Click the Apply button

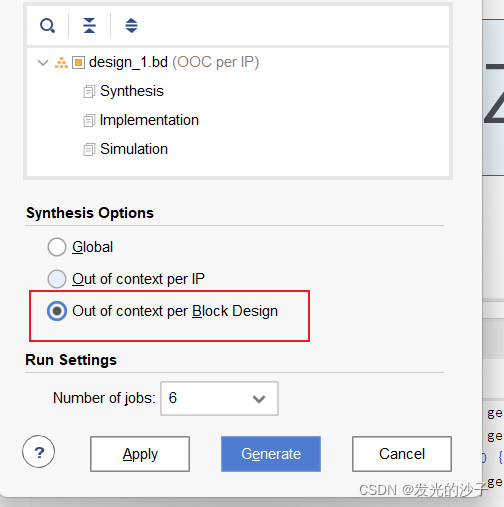pos(140,454)
